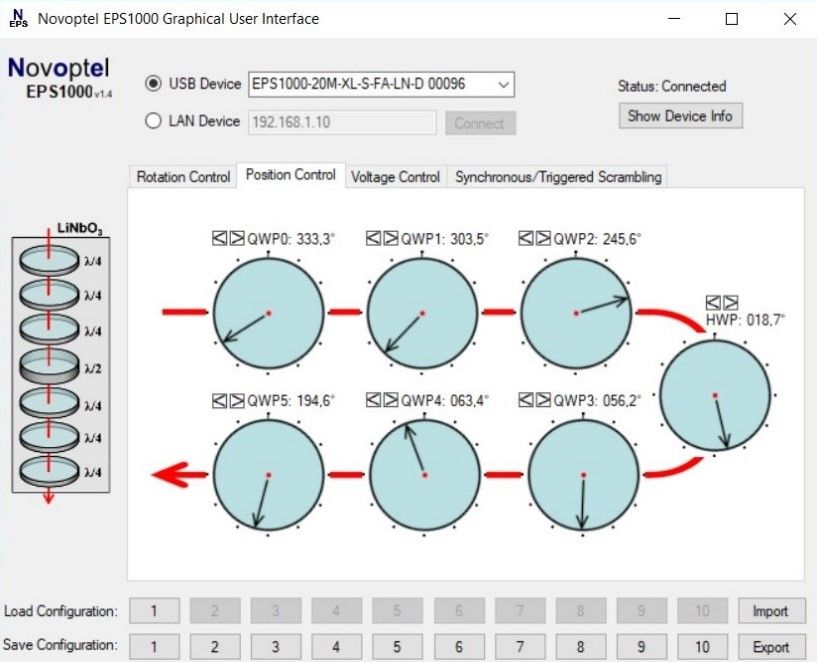The height and width of the screenshot is (662, 817).
Task: Click the Connect button
Action: point(480,123)
